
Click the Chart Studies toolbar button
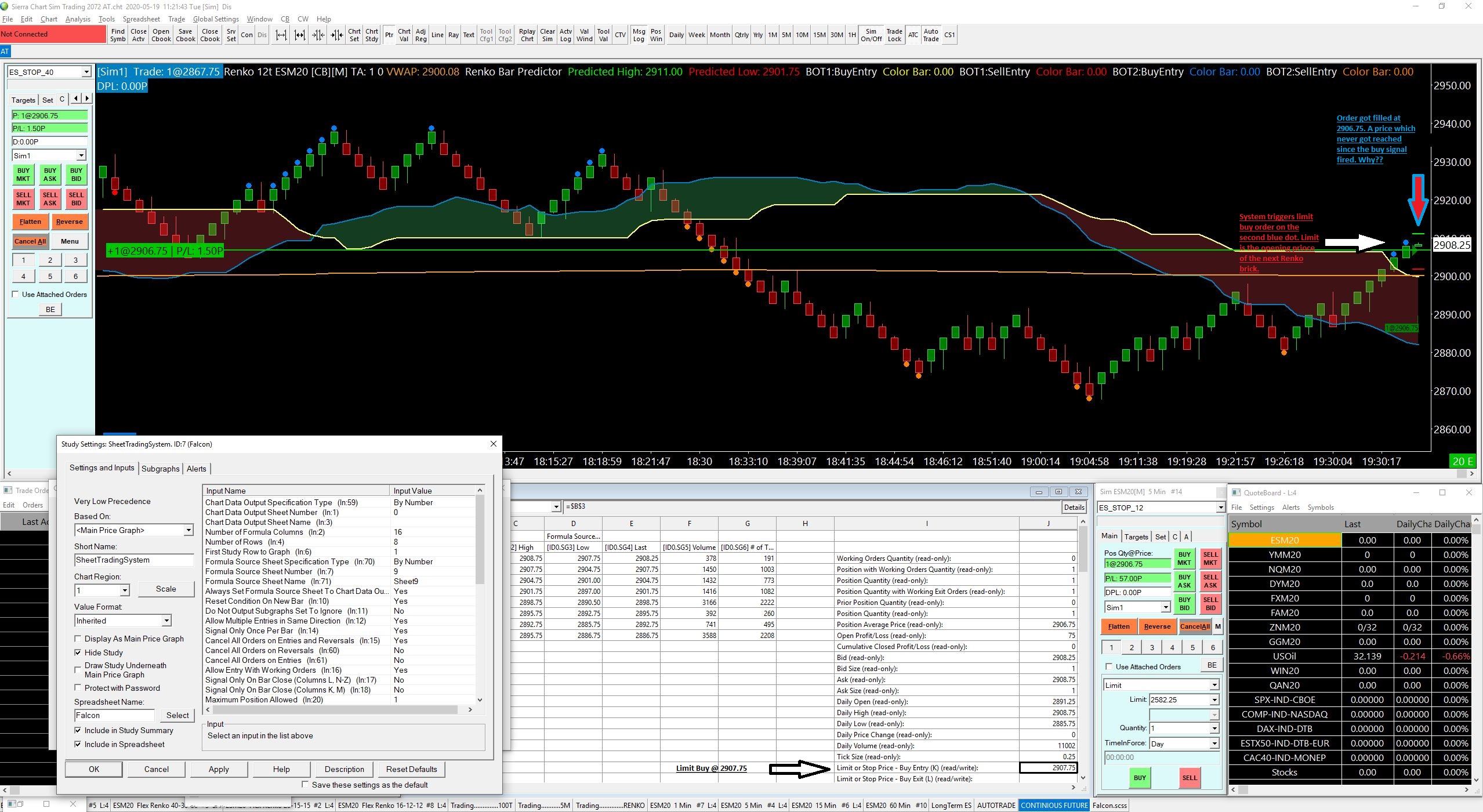point(372,35)
